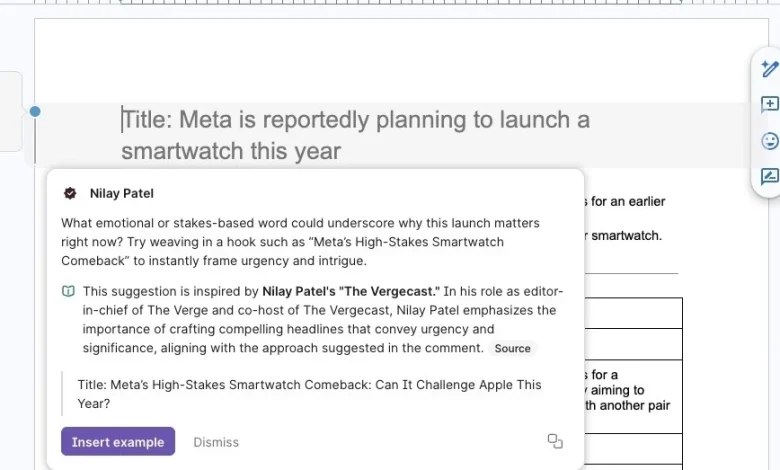This screenshot has height=470, width=780.
Task: Click into the document title text
Action: tap(355, 121)
